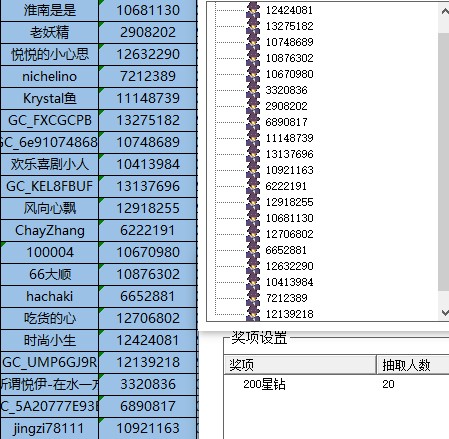Select the spreadsheet cell Krystal鱼

(50, 98)
